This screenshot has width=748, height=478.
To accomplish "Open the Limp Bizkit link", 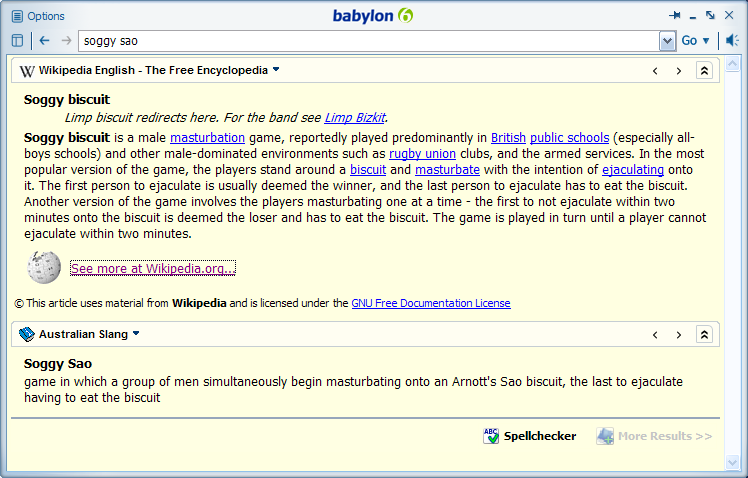I will [355, 117].
